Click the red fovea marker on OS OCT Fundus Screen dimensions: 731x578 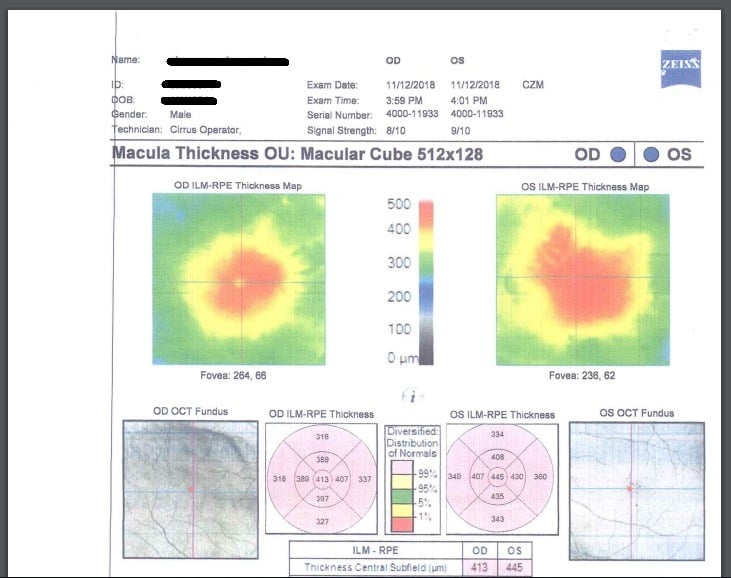[631, 488]
